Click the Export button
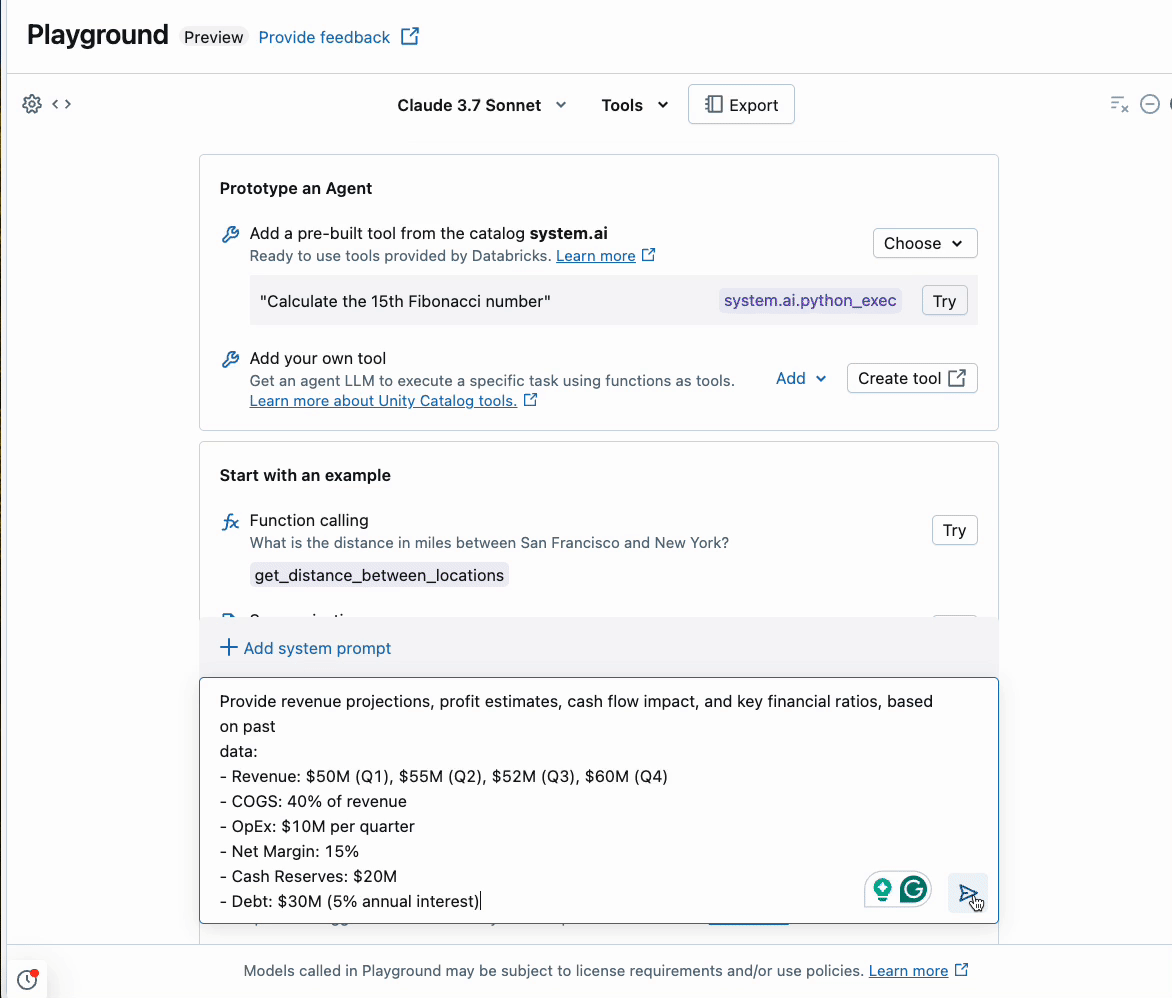 (741, 105)
